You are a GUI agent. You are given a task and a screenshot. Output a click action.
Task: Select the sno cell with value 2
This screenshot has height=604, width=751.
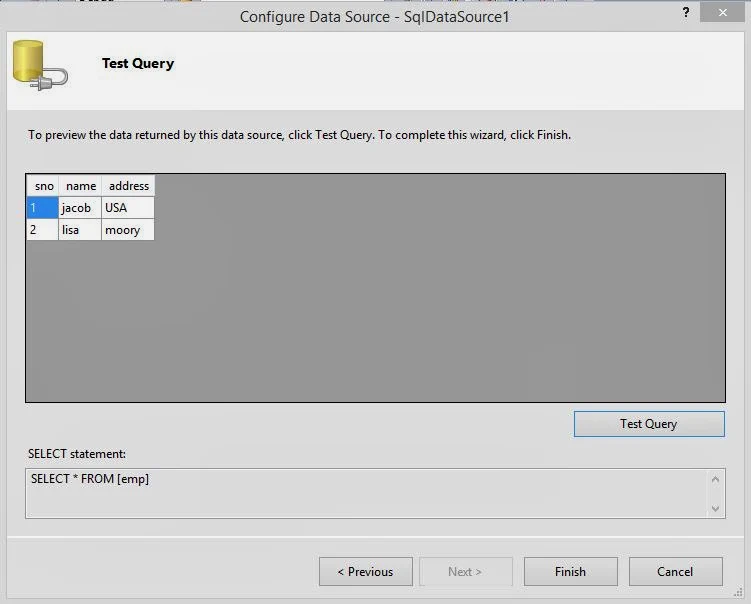[x=43, y=230]
